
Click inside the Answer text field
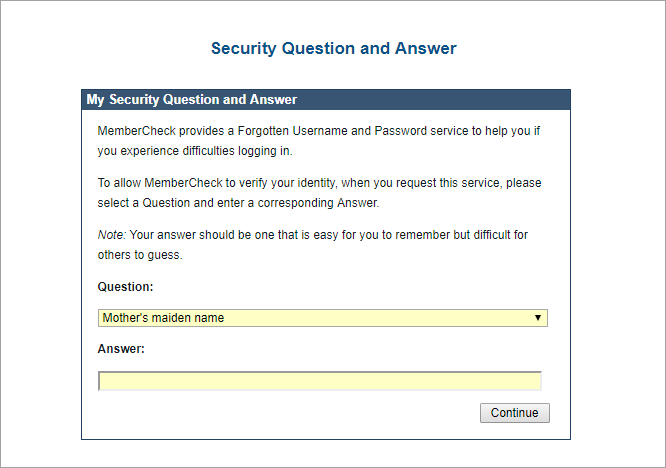pos(320,381)
